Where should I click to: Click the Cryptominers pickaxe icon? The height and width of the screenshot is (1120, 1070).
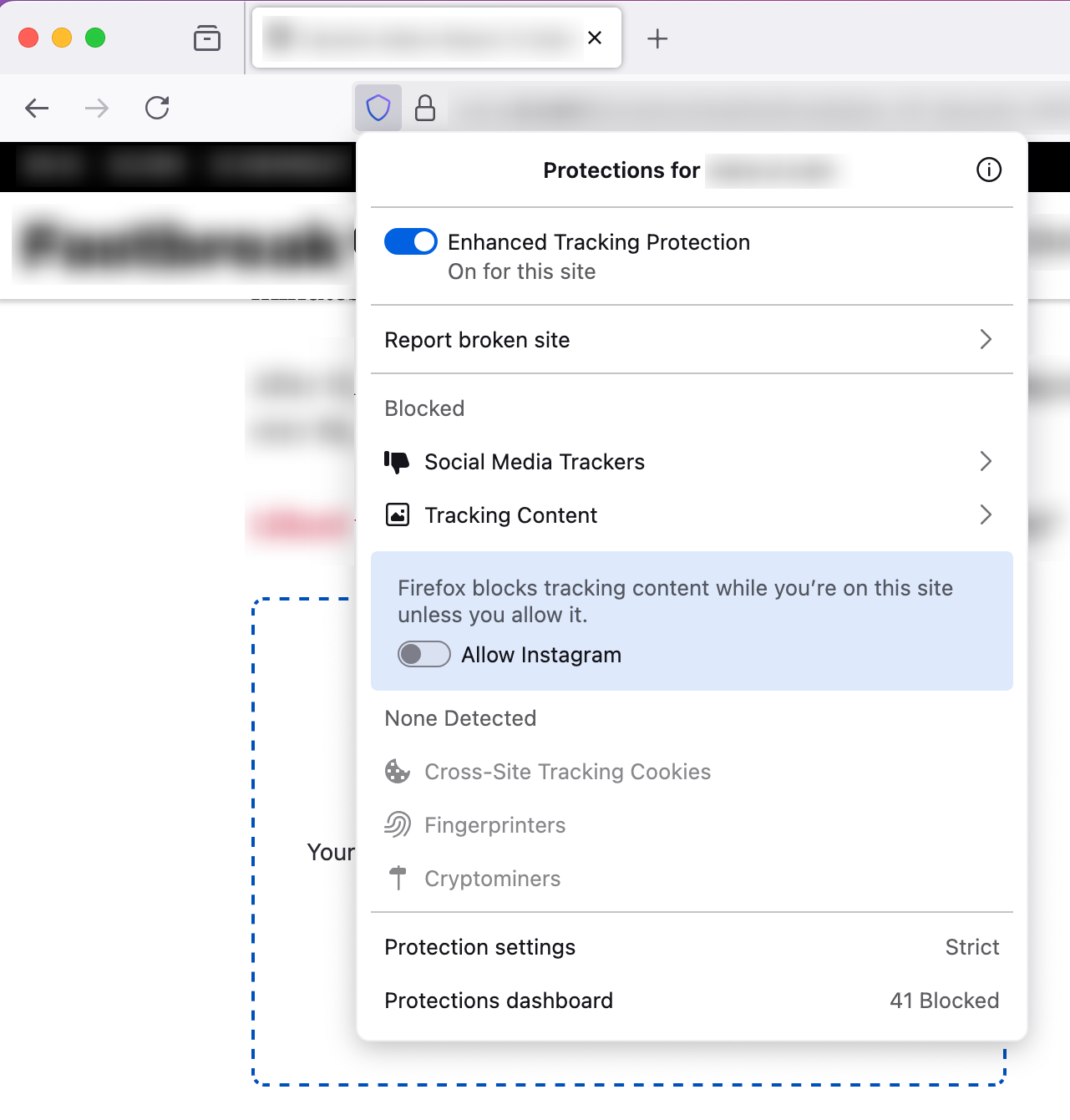(397, 878)
